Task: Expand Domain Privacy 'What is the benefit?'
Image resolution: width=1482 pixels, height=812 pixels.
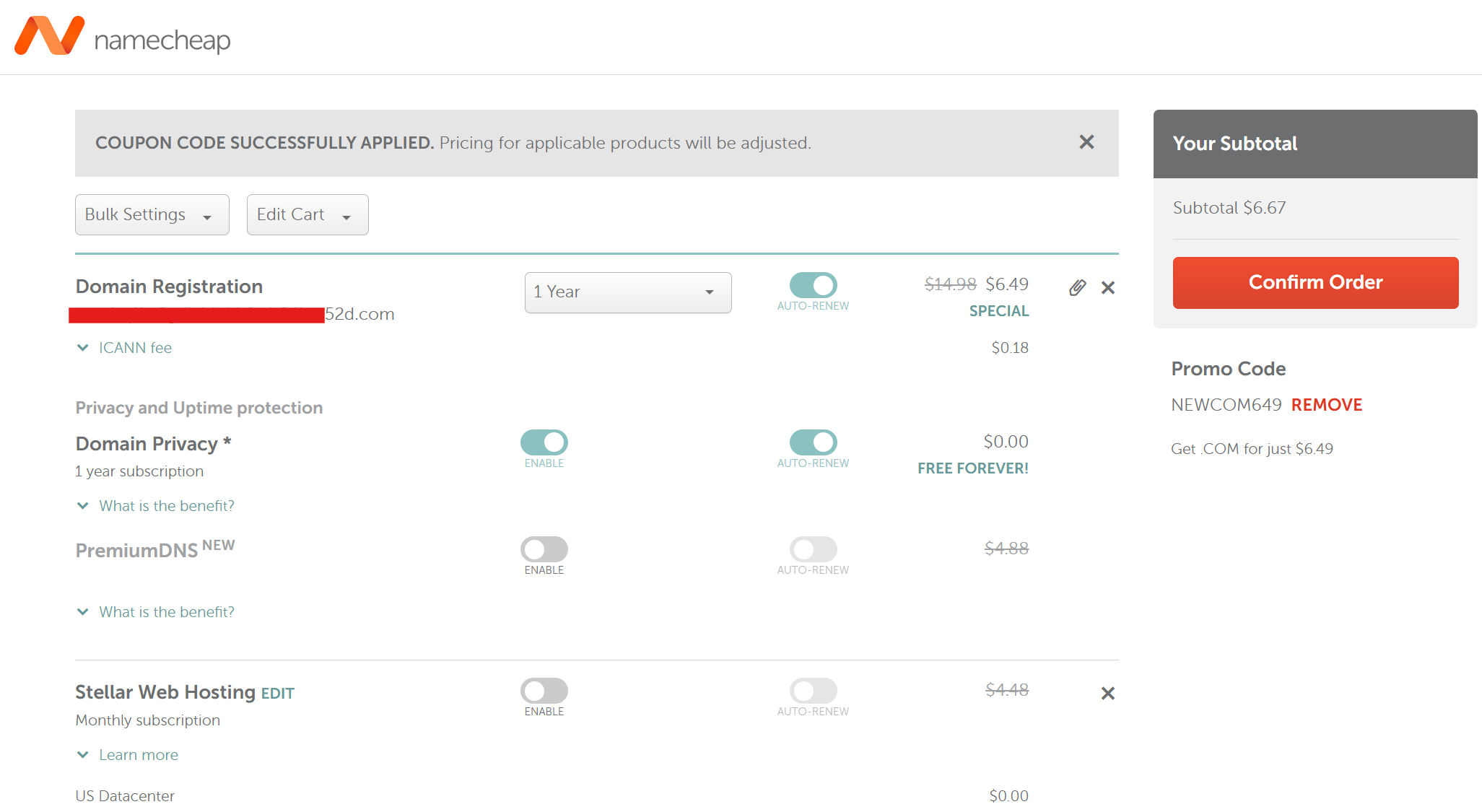Action: click(156, 506)
